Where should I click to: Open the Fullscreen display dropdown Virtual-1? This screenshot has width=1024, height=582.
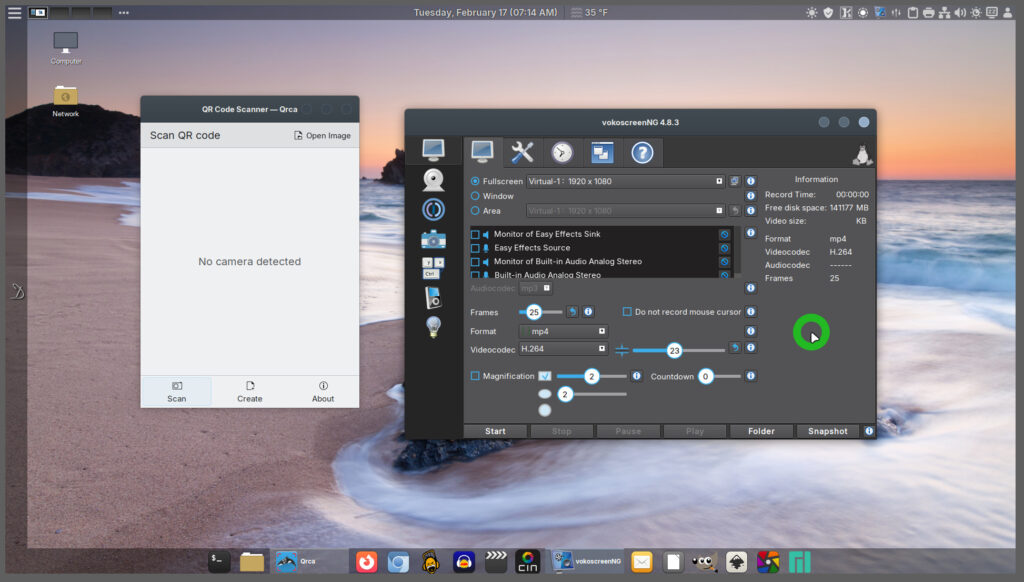(x=626, y=181)
